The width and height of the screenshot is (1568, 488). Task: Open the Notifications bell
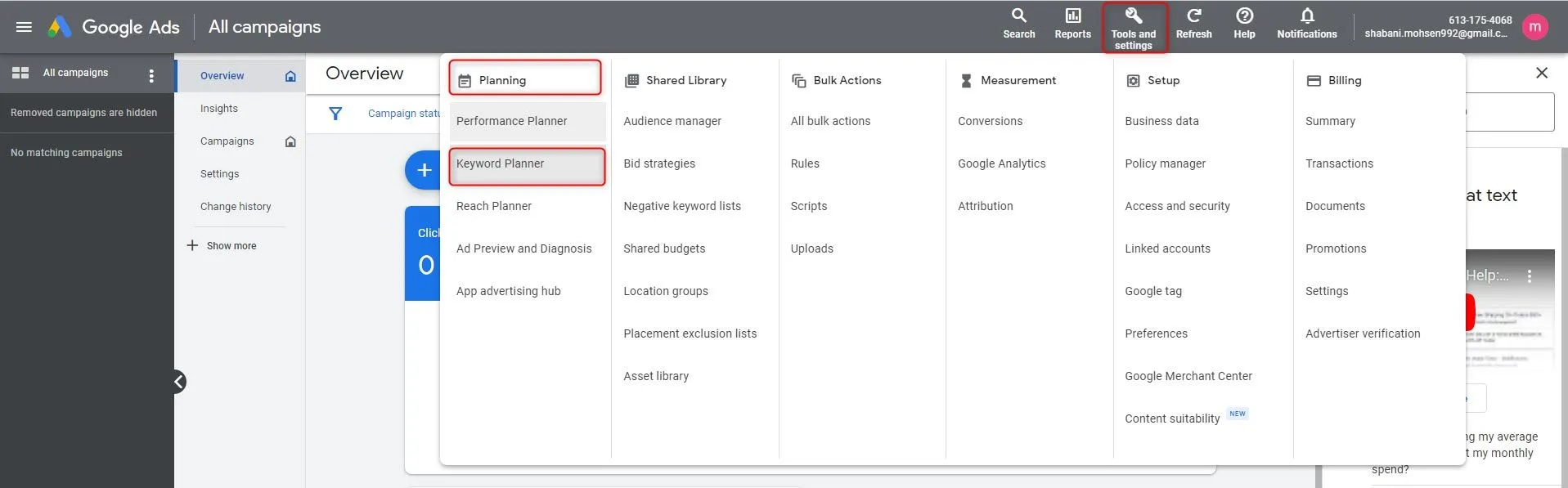tap(1306, 24)
